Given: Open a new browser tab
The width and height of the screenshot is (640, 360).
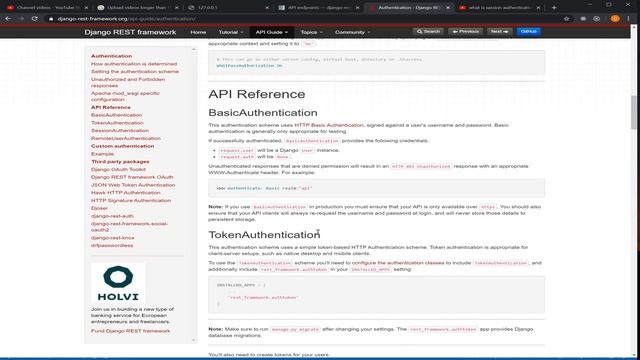Looking at the screenshot, I should pyautogui.click(x=554, y=7).
